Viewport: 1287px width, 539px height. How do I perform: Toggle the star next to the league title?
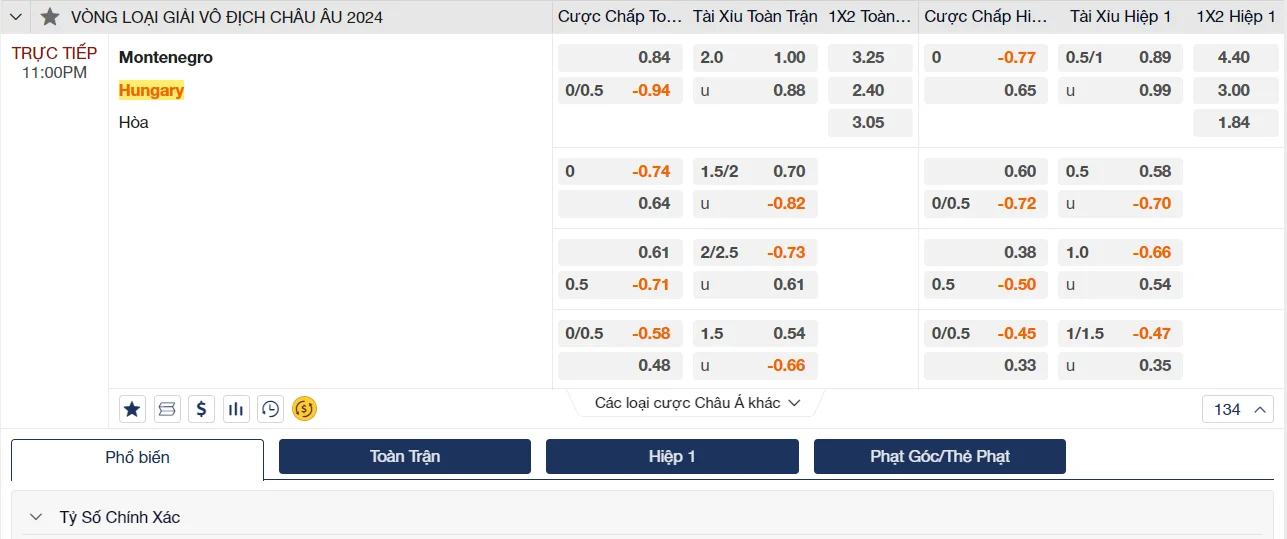click(50, 17)
